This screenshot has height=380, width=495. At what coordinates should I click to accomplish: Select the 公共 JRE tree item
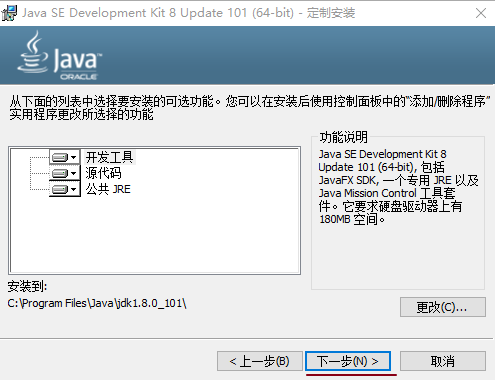(108, 189)
